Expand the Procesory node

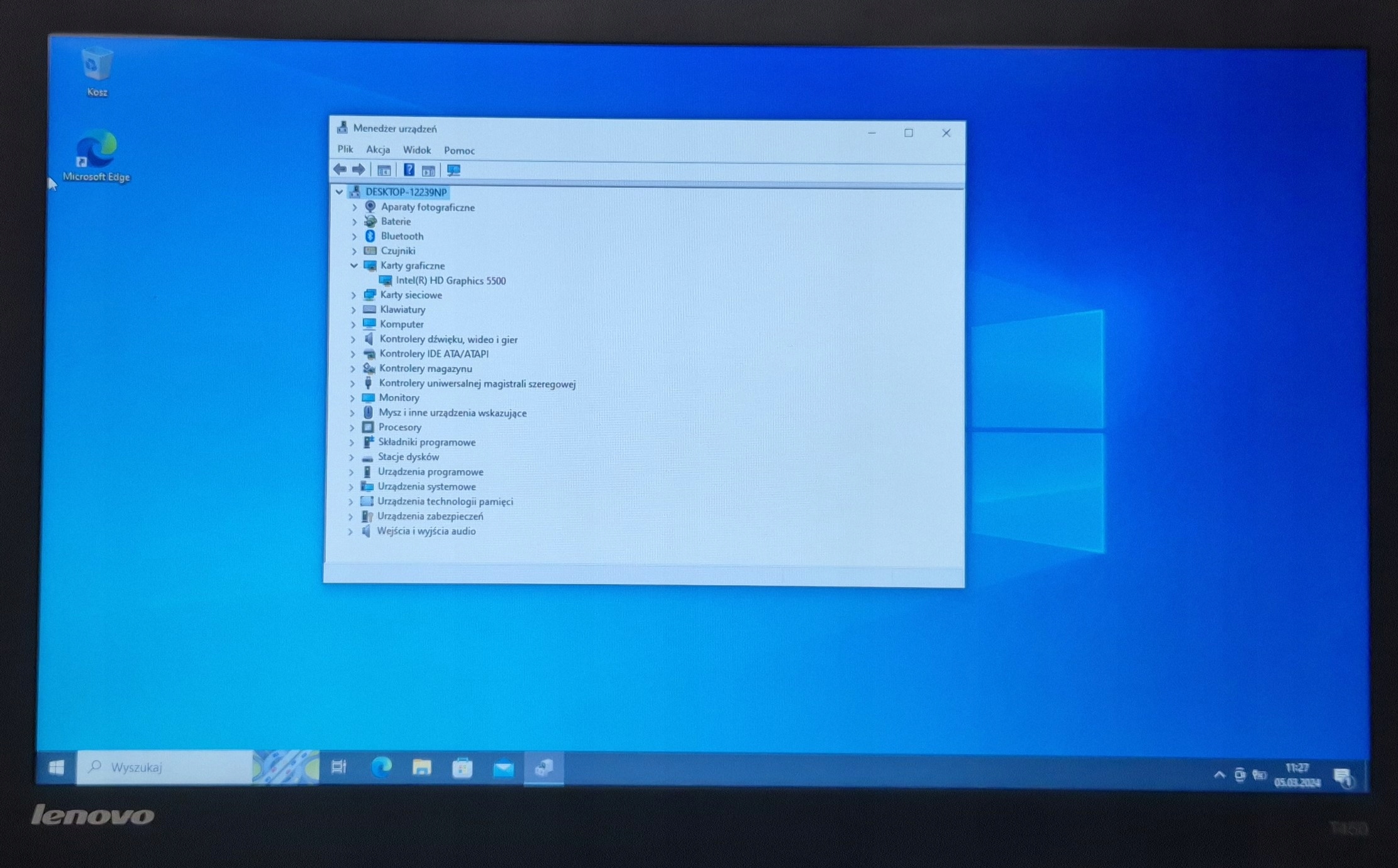(x=352, y=427)
